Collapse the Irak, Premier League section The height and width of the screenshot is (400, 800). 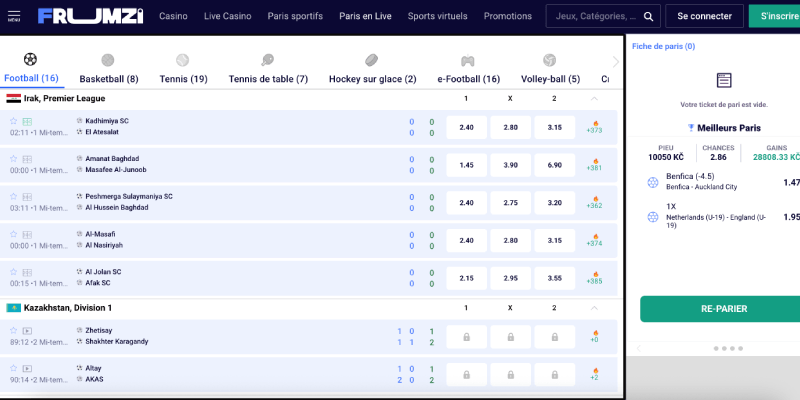(594, 98)
